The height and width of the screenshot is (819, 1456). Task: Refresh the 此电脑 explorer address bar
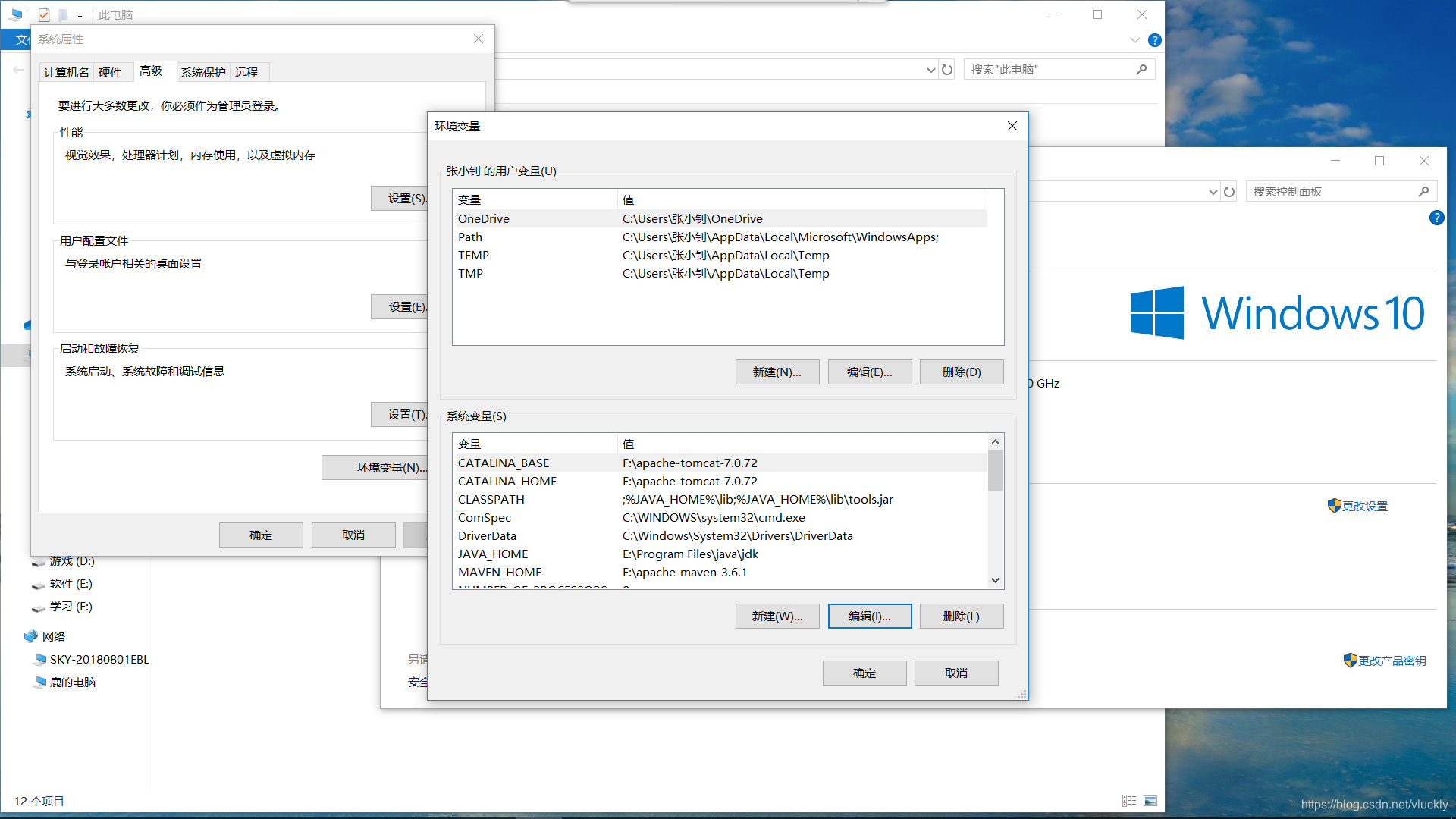point(947,70)
